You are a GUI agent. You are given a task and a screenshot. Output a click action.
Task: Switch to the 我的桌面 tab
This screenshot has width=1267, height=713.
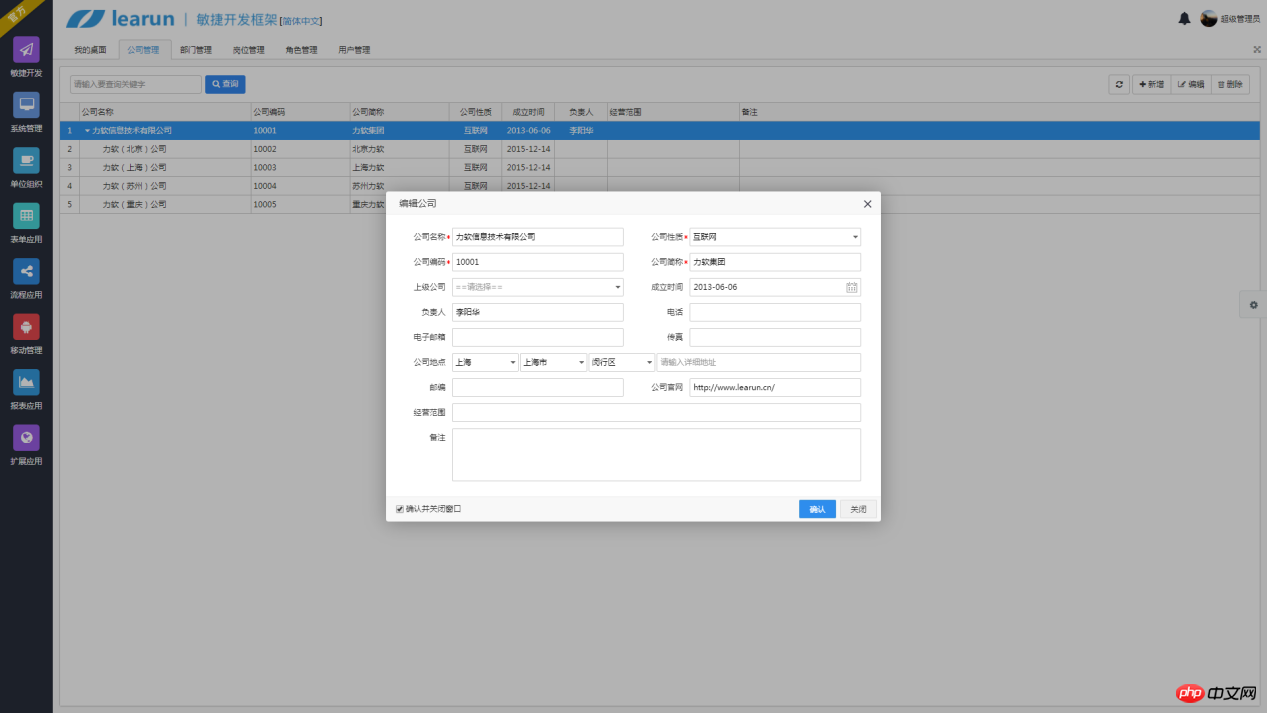(90, 50)
